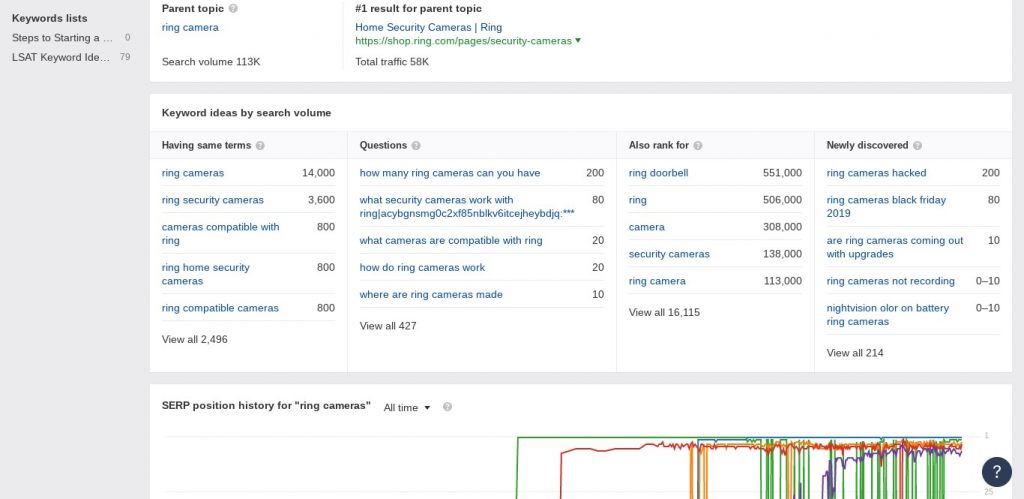1024x499 pixels.
Task: Open ring cameras not recording keyword
Action: click(891, 282)
